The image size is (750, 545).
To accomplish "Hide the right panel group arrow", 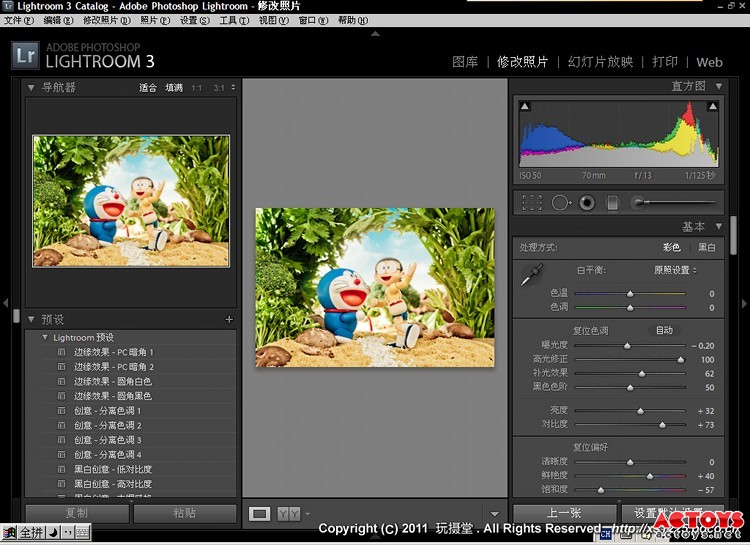I will (744, 303).
